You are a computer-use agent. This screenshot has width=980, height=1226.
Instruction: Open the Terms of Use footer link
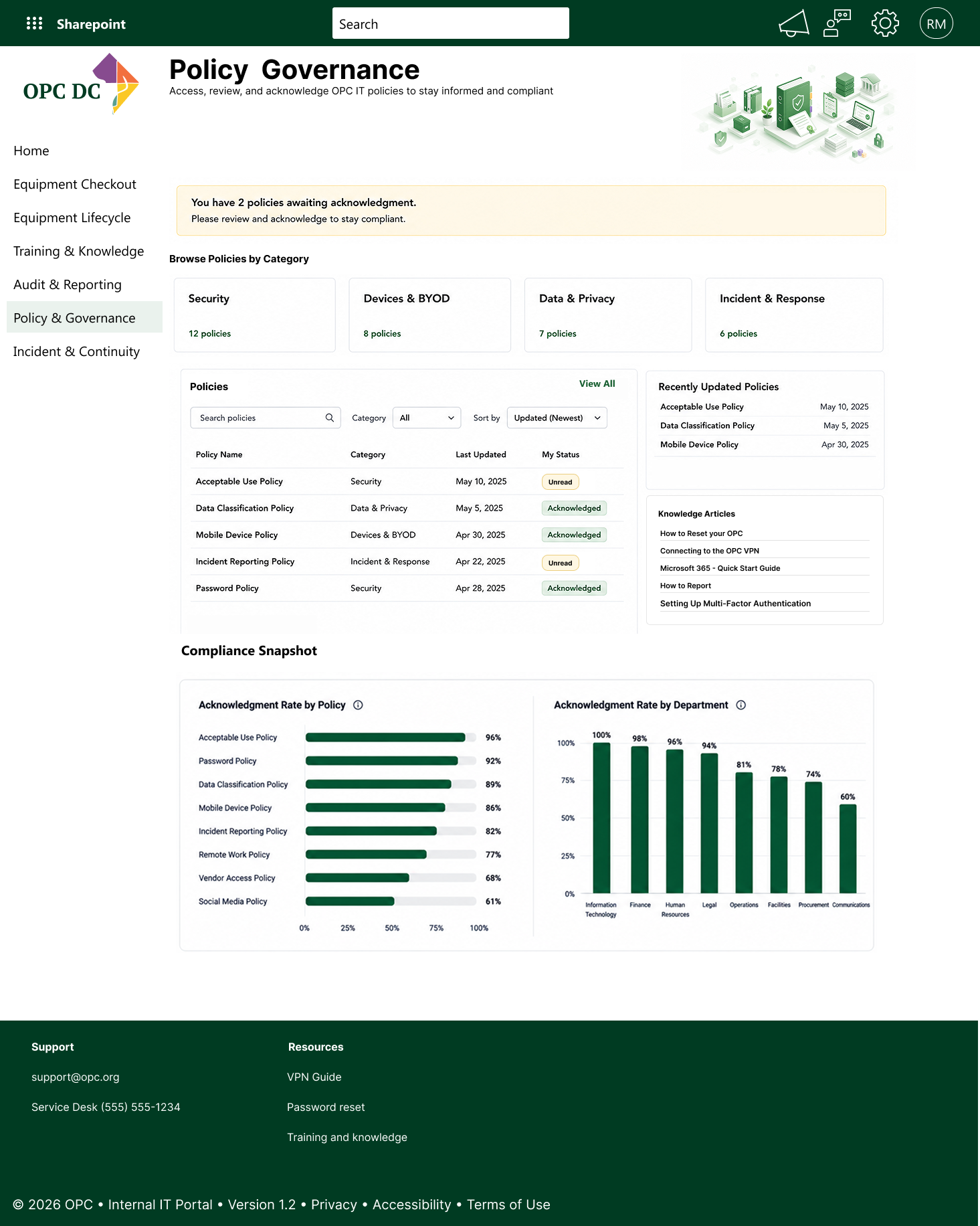tap(508, 1205)
